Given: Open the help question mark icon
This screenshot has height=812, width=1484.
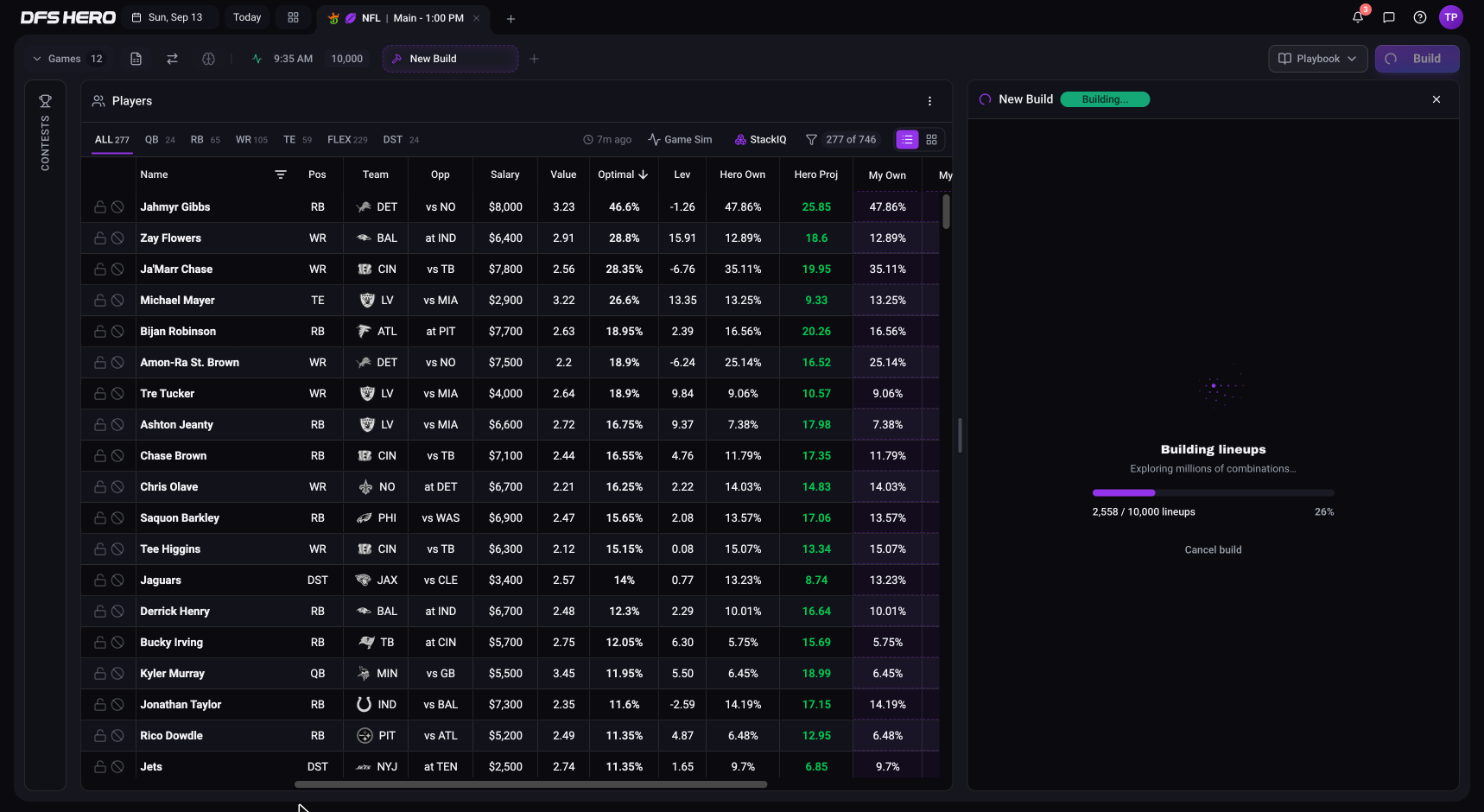Looking at the screenshot, I should (1420, 17).
